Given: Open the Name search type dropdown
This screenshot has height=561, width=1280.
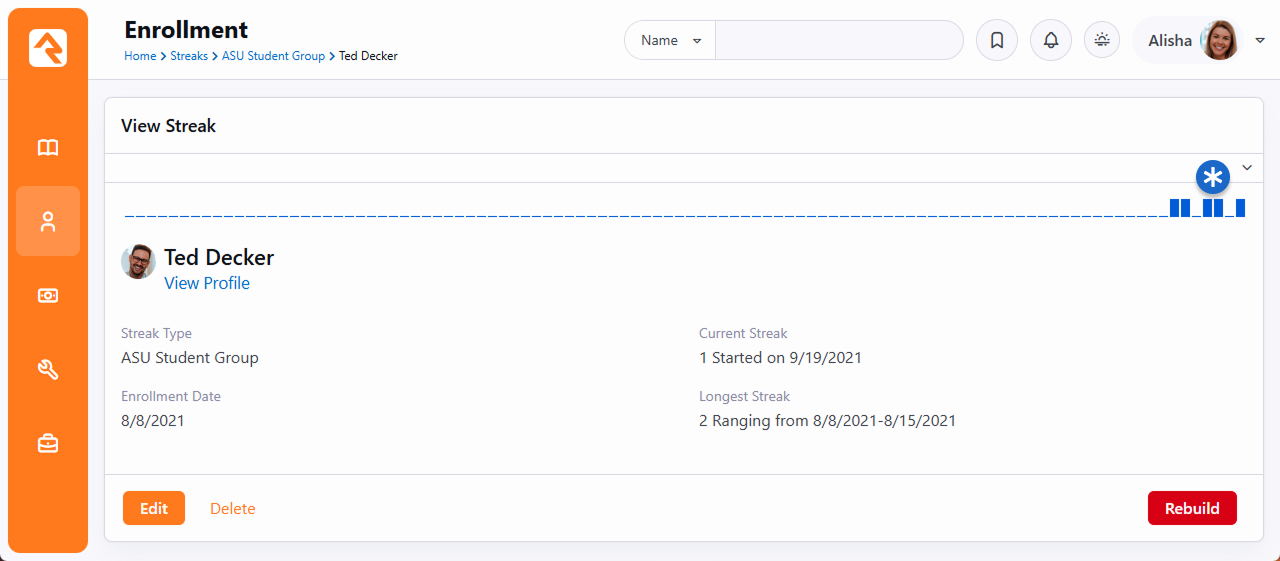Looking at the screenshot, I should [670, 41].
